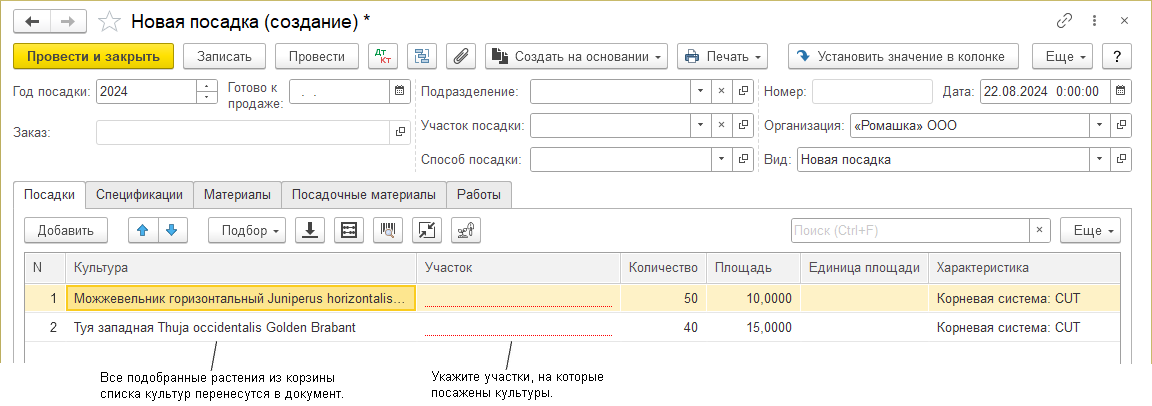Add form to favorites with star icon
This screenshot has height=406, width=1152.
(x=111, y=21)
